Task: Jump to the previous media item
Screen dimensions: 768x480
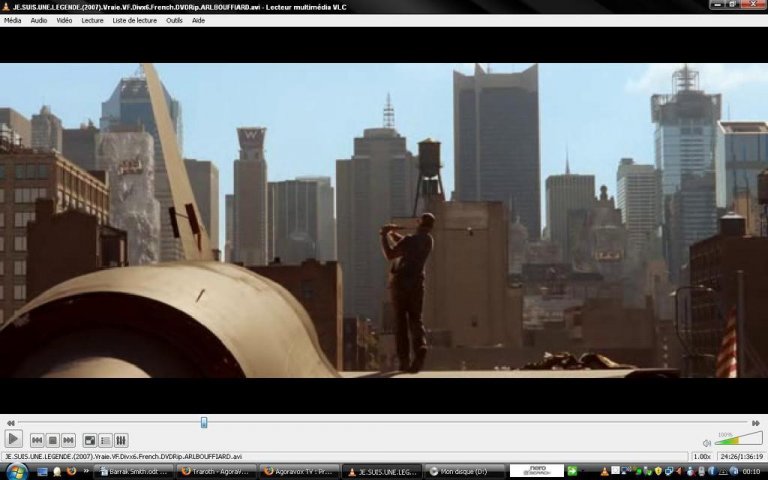Action: point(37,440)
